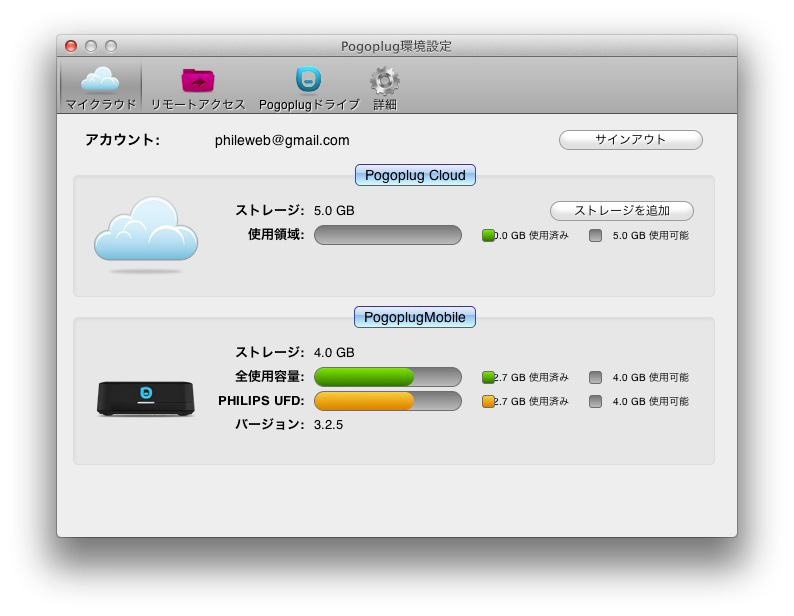Screen dimensions: 794x616
Task: Click the 5.0 GB storage value
Action: click(x=334, y=211)
